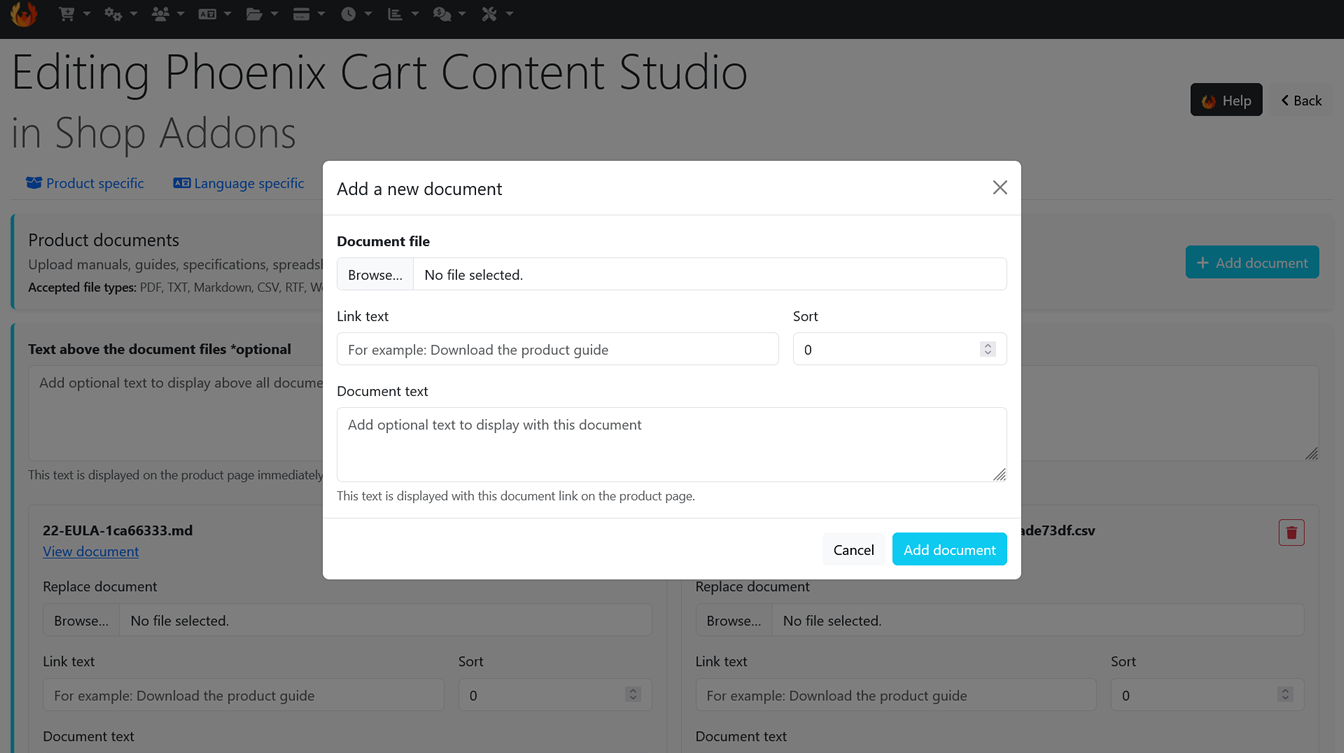The image size is (1344, 753).
Task: Go Back using the header button
Action: (x=1301, y=100)
